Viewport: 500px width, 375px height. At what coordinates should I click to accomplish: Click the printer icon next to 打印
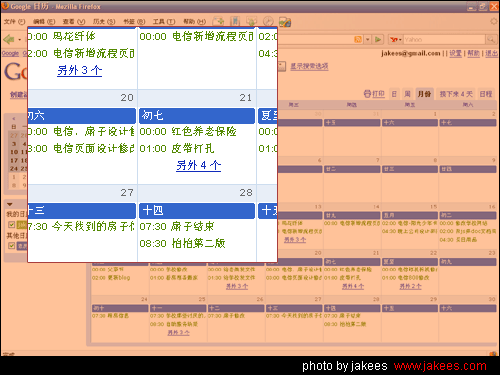pyautogui.click(x=367, y=94)
